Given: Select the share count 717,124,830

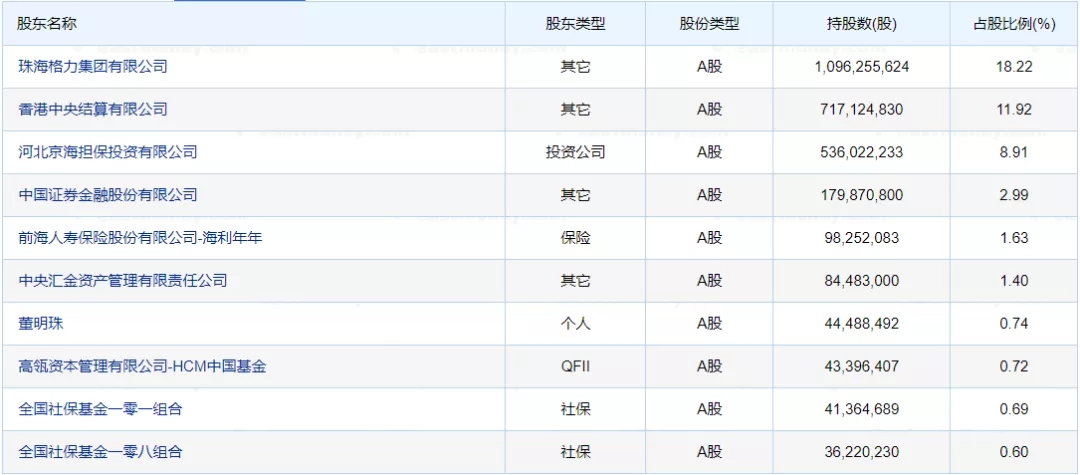Looking at the screenshot, I should [862, 110].
